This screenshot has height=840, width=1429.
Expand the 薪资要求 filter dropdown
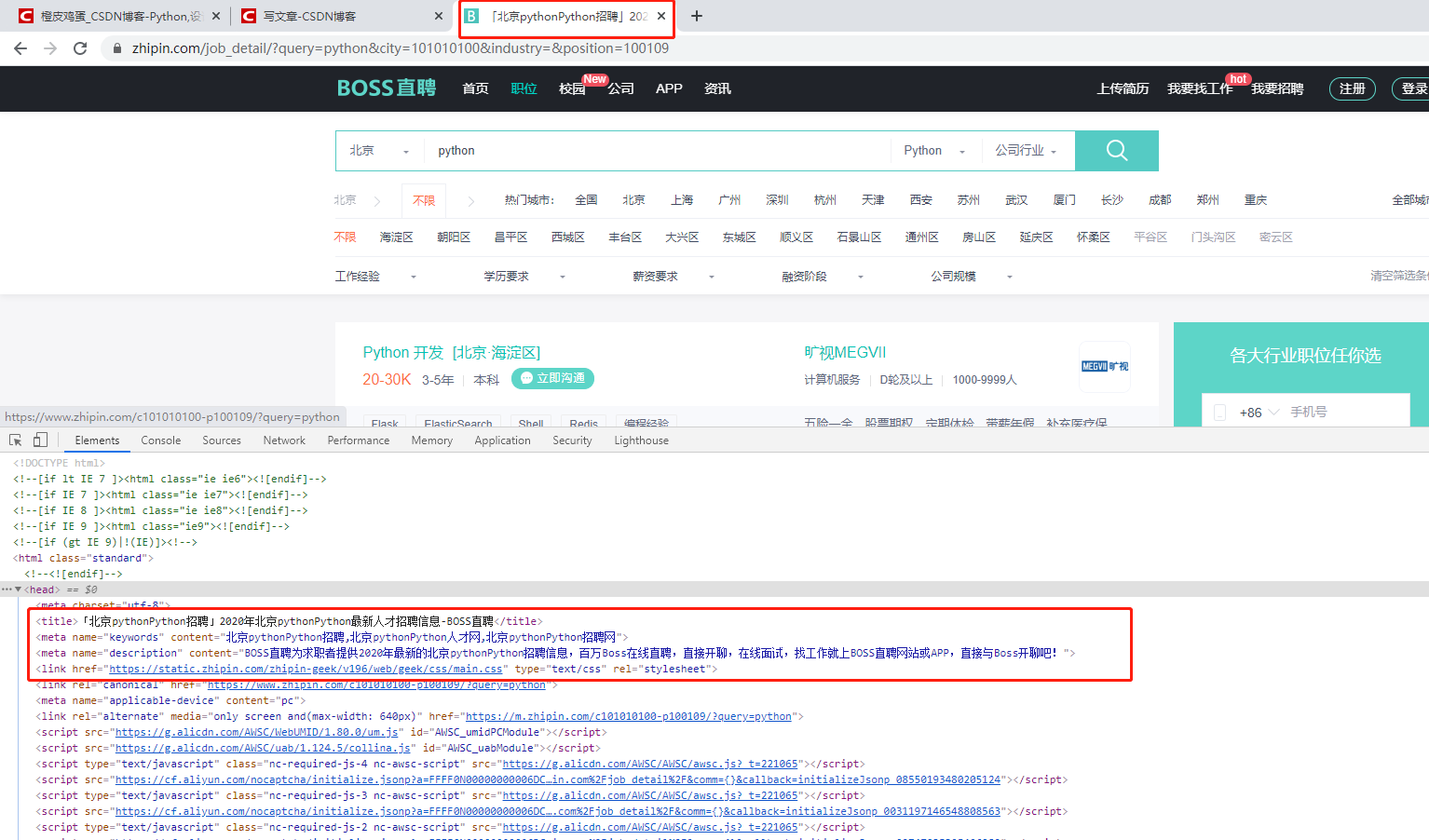click(674, 277)
